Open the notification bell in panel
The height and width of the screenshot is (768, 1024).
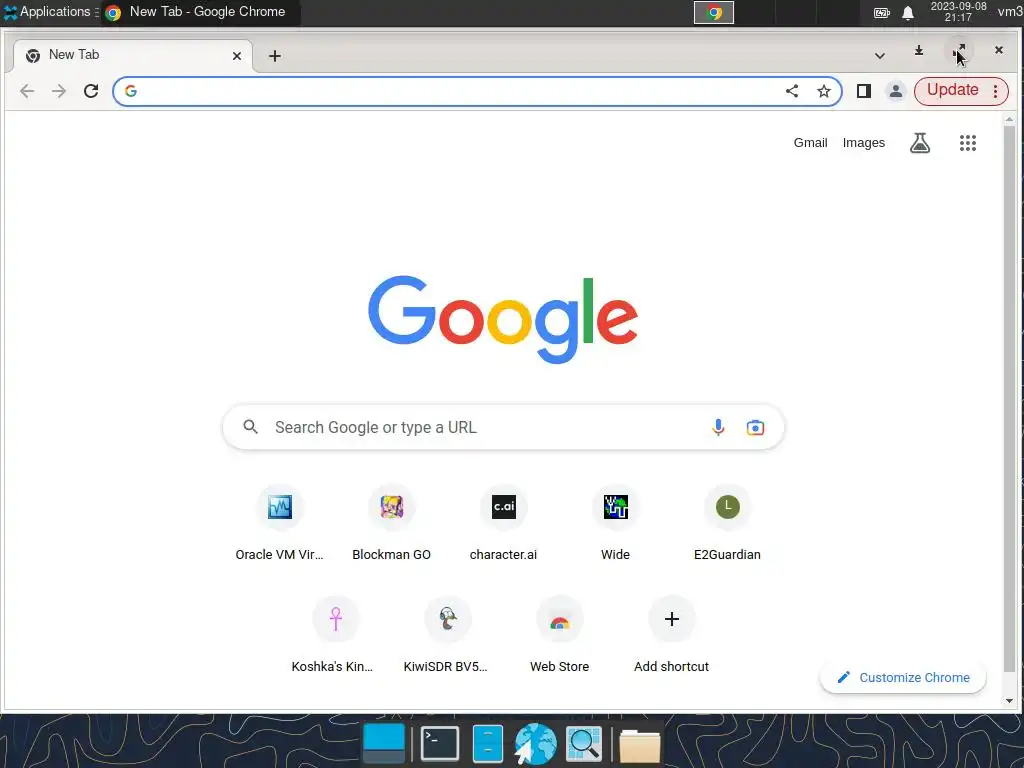pos(908,13)
